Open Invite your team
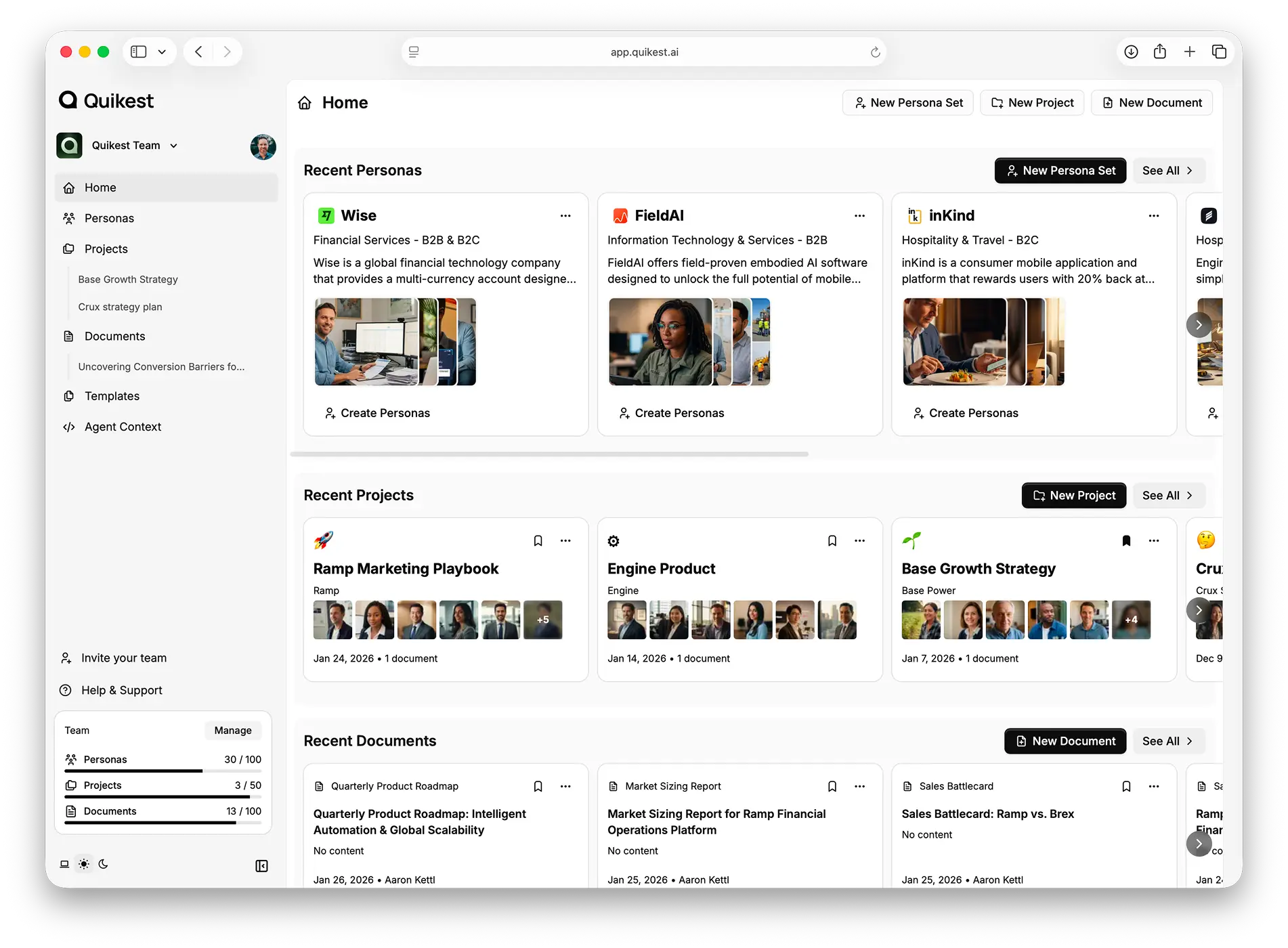The height and width of the screenshot is (948, 1288). [114, 658]
